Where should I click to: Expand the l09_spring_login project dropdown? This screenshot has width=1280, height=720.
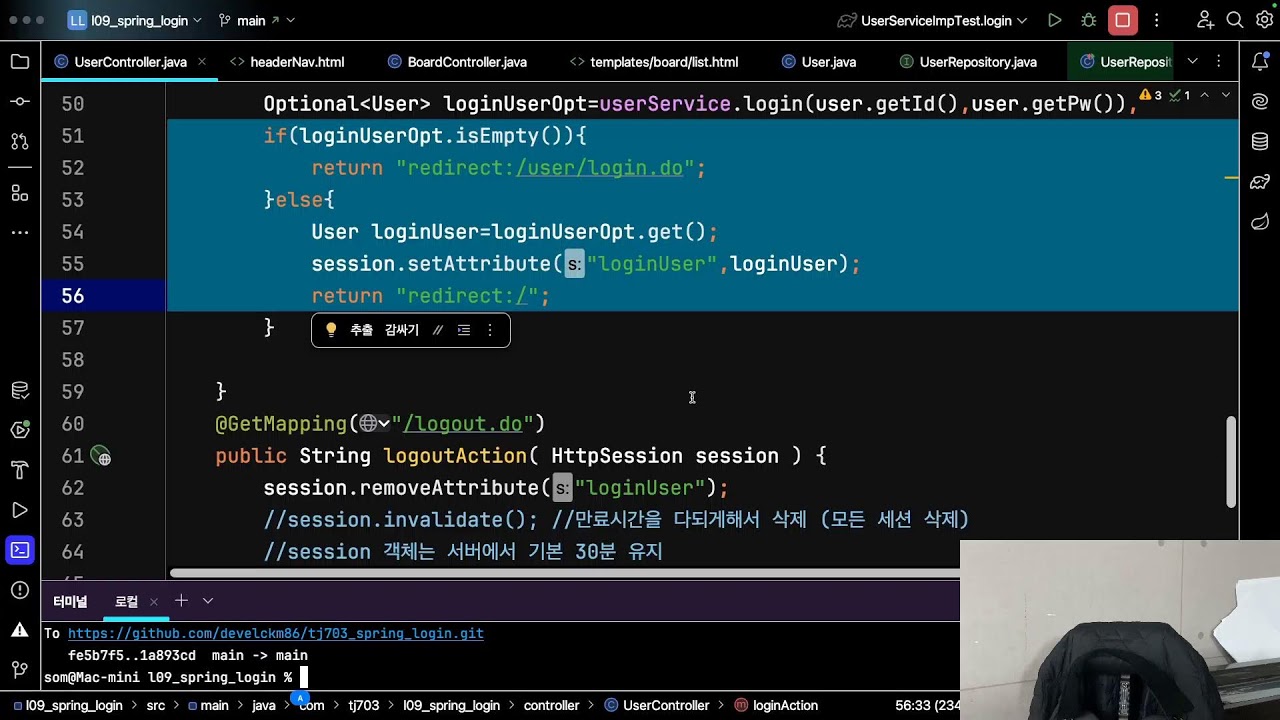(x=135, y=20)
